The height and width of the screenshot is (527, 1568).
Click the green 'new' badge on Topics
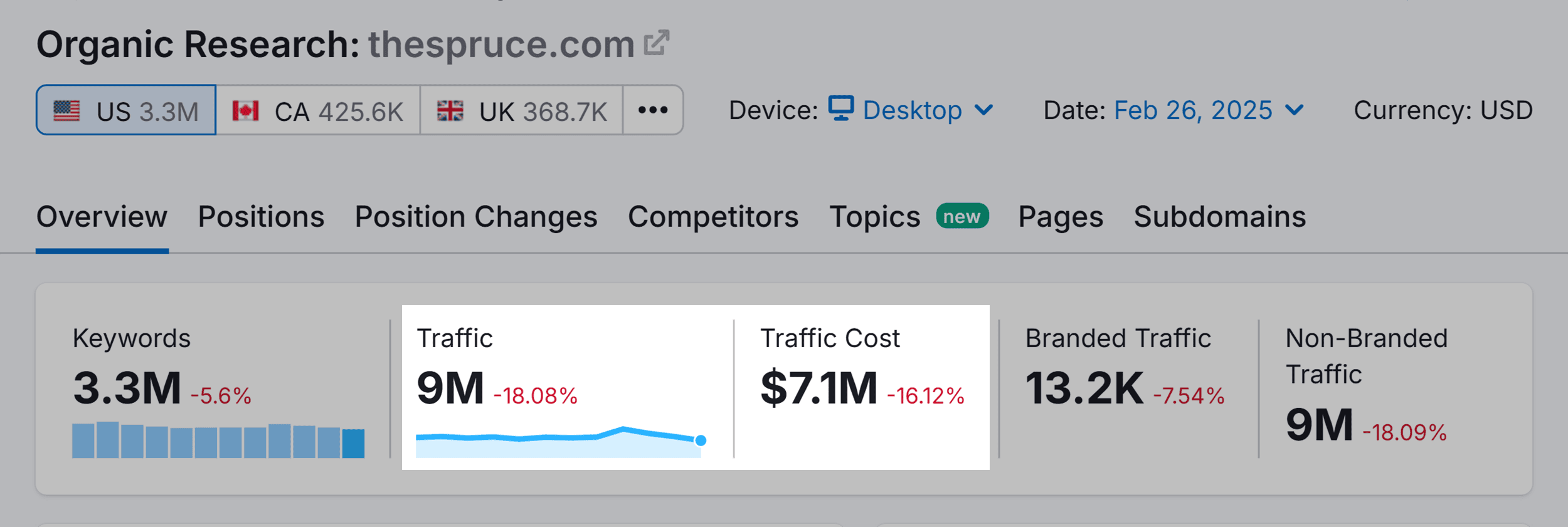[x=961, y=216]
